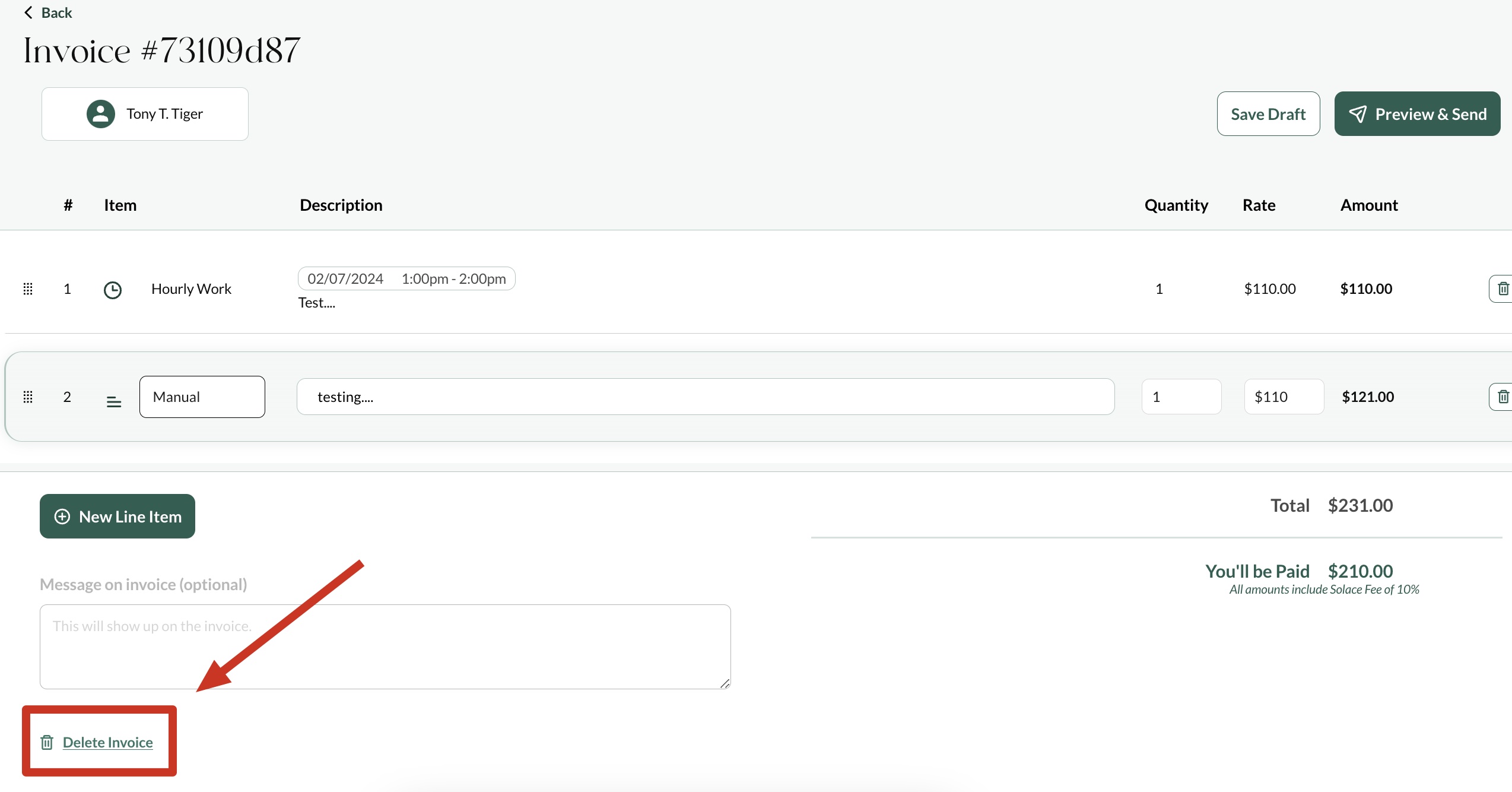
Task: Click the $121.00 amount in row 2
Action: tap(1368, 397)
